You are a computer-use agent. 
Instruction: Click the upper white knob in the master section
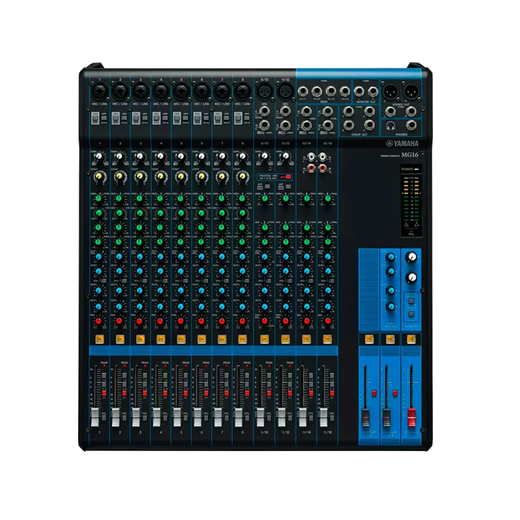tap(412, 257)
